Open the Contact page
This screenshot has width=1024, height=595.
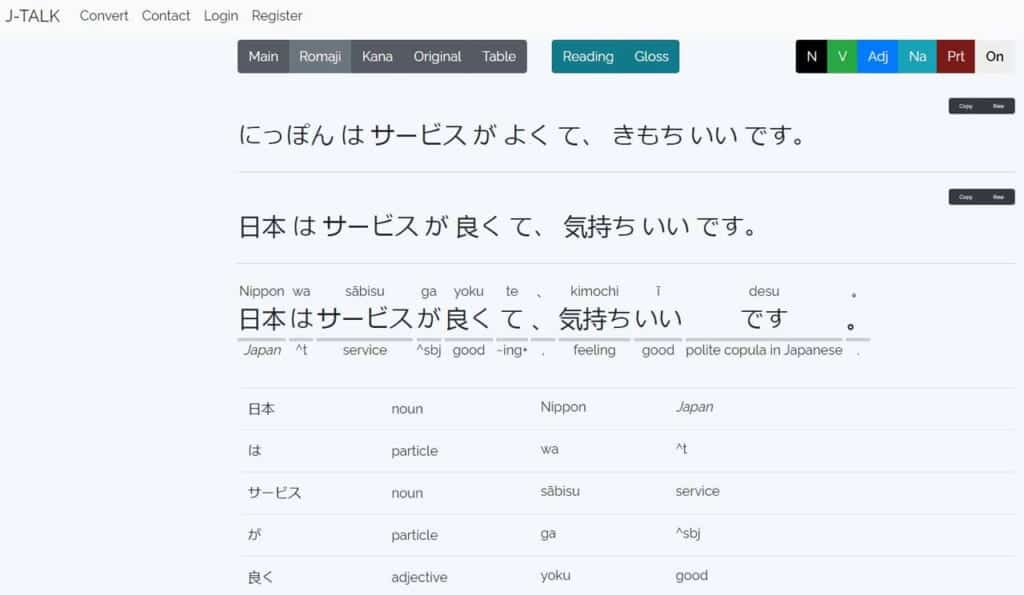(165, 15)
